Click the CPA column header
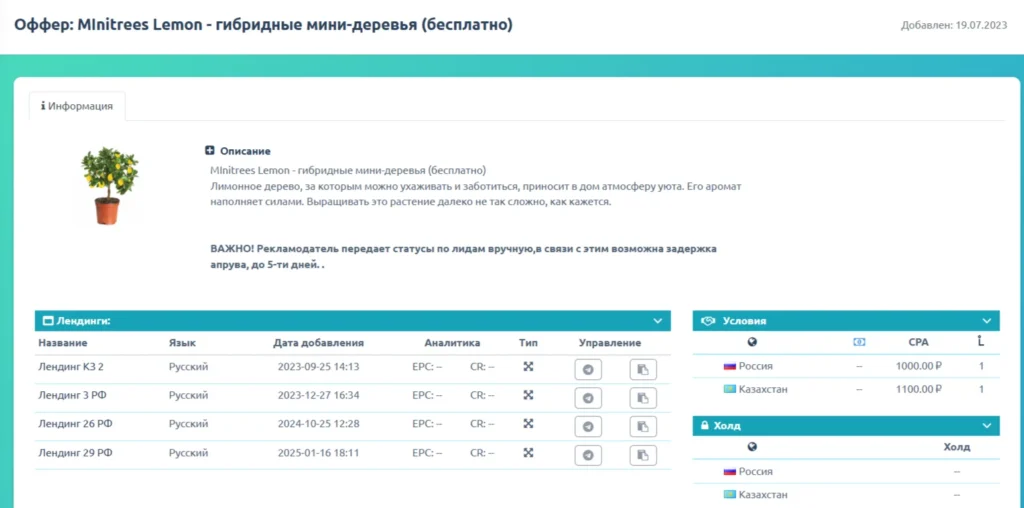 click(x=918, y=341)
